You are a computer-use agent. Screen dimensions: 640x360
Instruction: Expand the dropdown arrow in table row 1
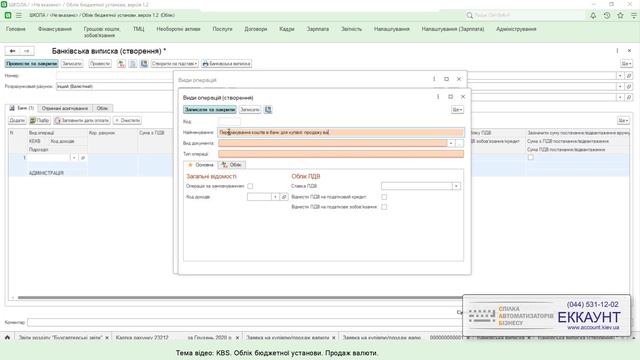tap(74, 158)
